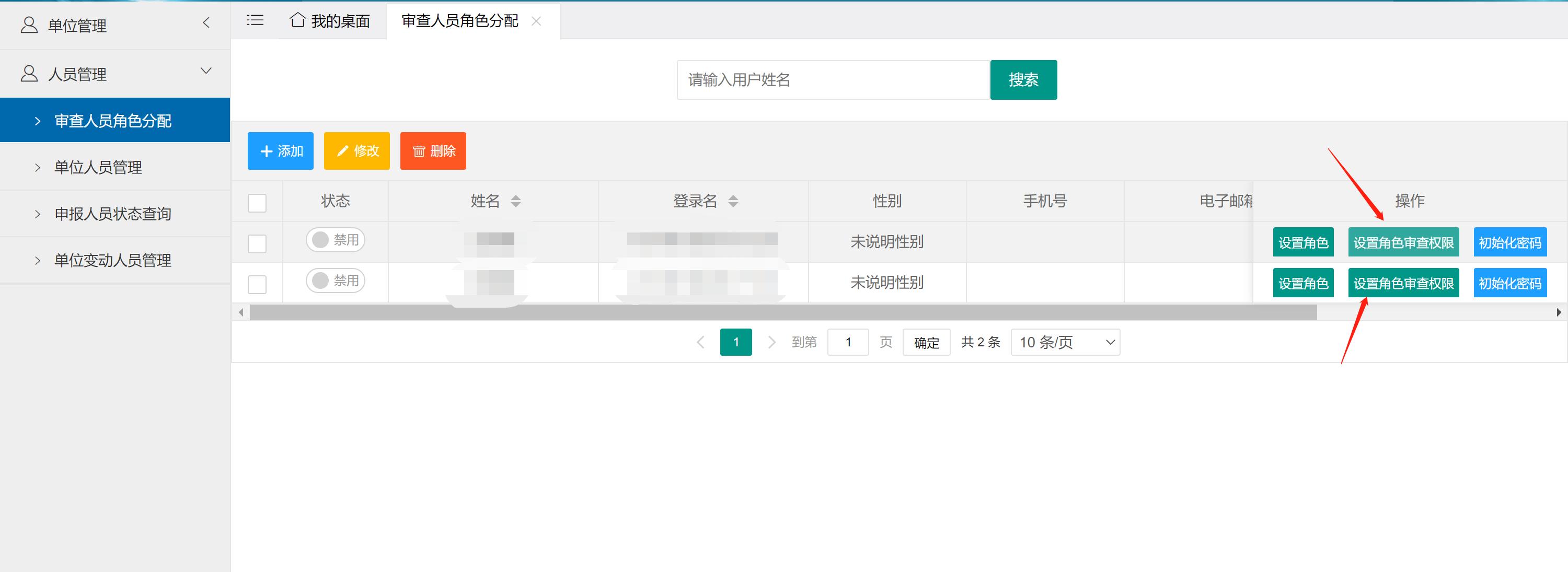Click the trash icon on the 删除 button
The image size is (1568, 572).
point(418,151)
